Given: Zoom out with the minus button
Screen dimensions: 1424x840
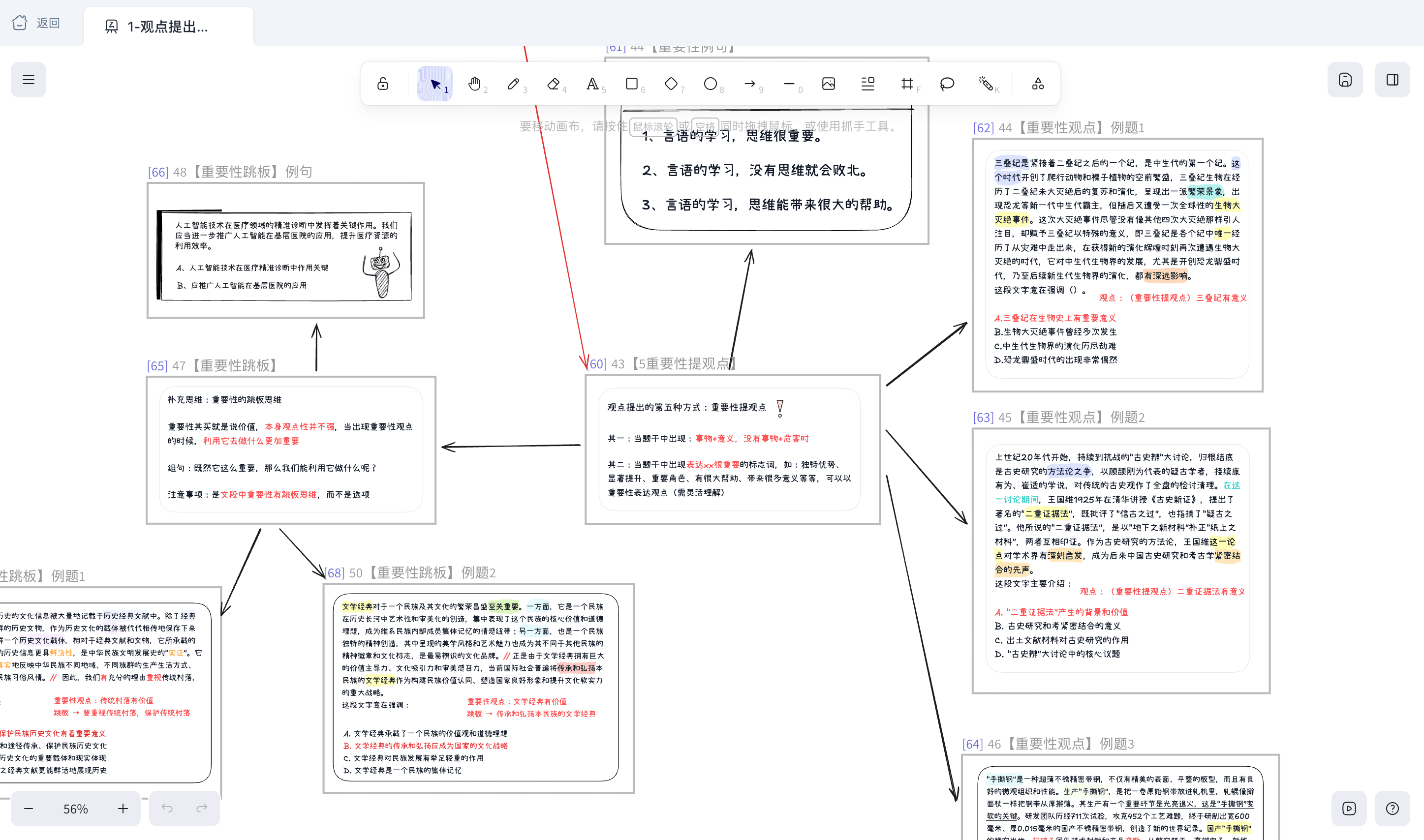Looking at the screenshot, I should click(x=29, y=809).
